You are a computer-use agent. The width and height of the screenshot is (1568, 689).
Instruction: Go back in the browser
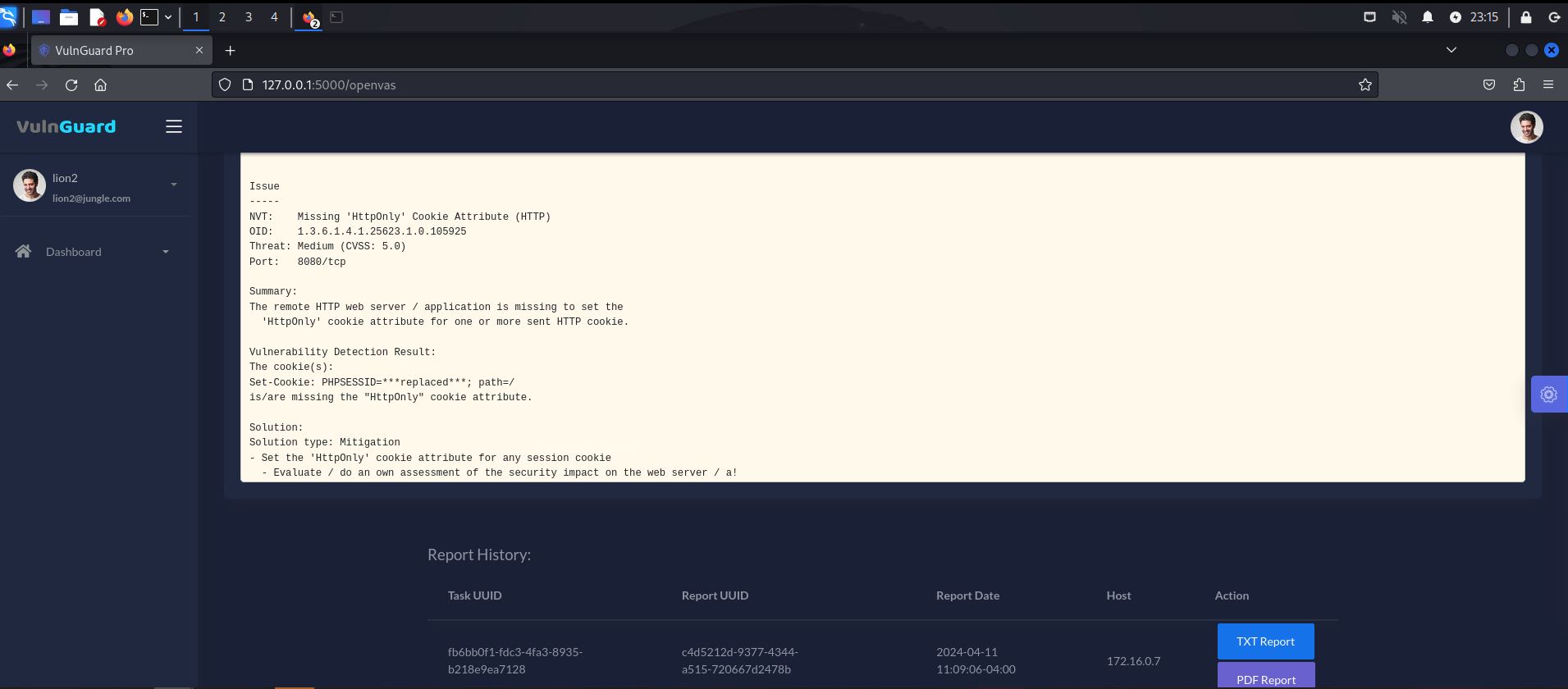[12, 84]
